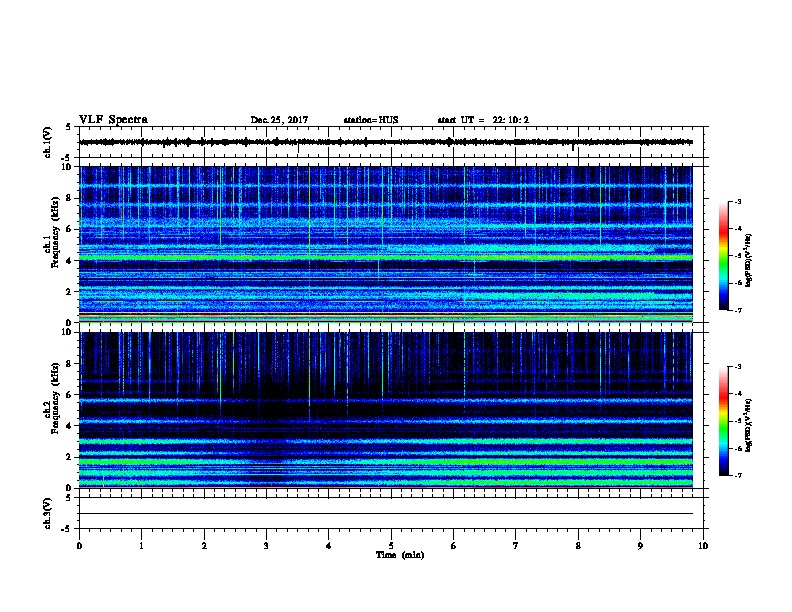This screenshot has width=792, height=612.
Task: Click the "-3" tick on ch.2 color bar
Action: 738,367
